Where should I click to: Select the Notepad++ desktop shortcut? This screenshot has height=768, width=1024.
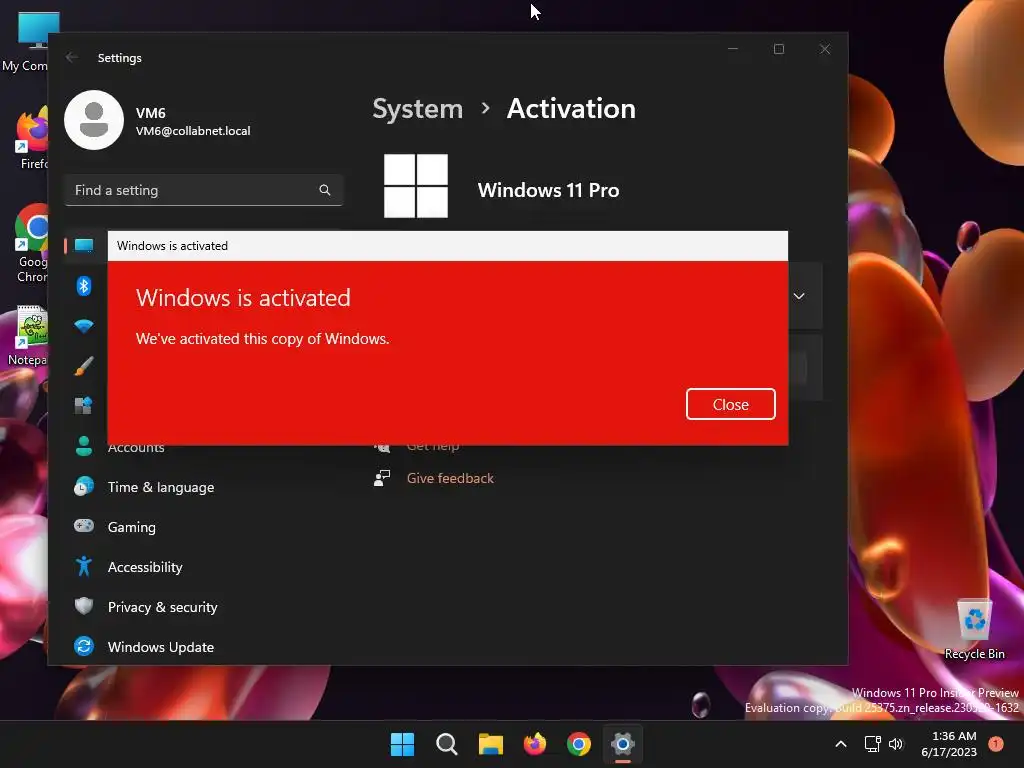point(28,336)
